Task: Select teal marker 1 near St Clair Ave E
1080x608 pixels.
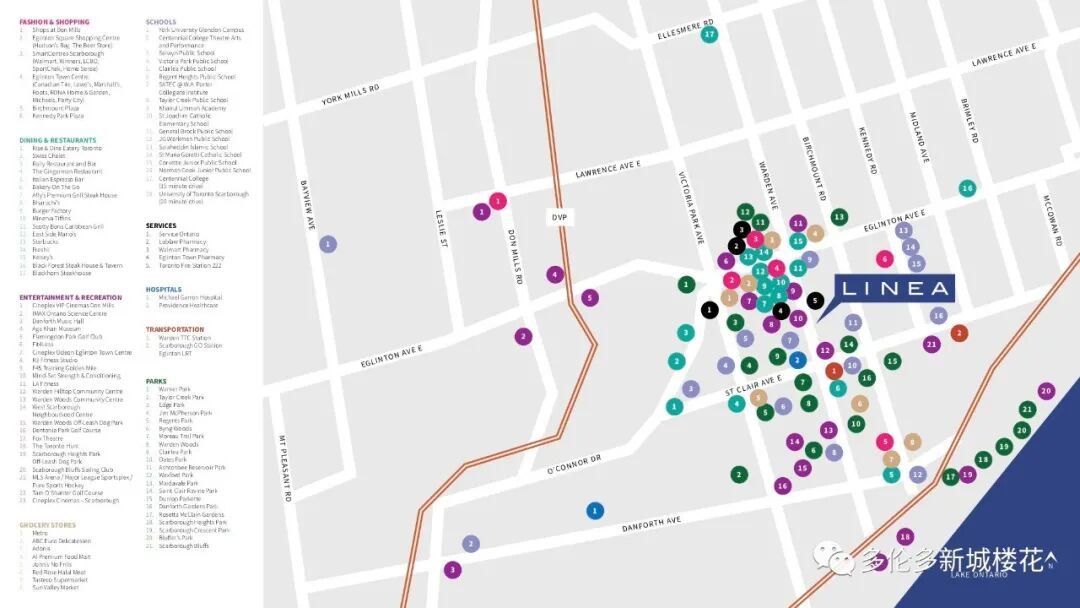Action: [674, 407]
